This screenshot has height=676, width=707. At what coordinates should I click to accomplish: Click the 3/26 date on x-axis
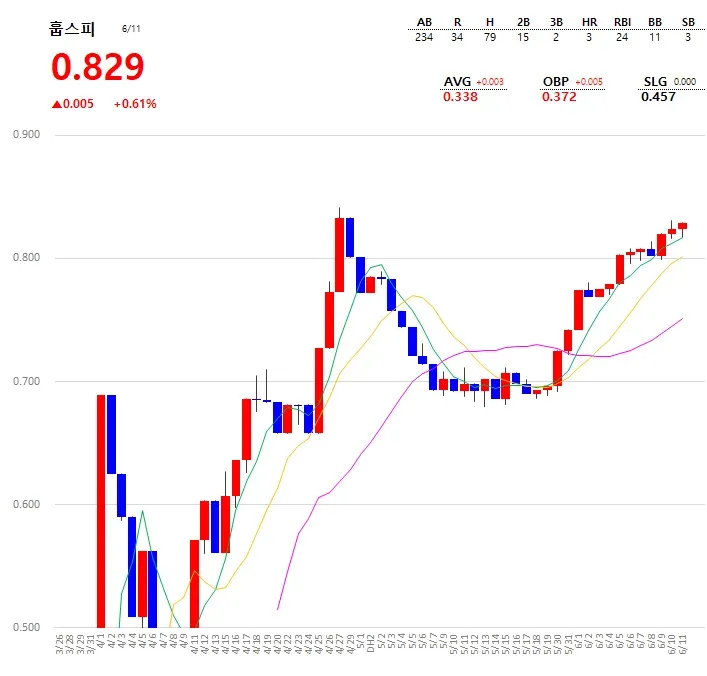[x=60, y=644]
